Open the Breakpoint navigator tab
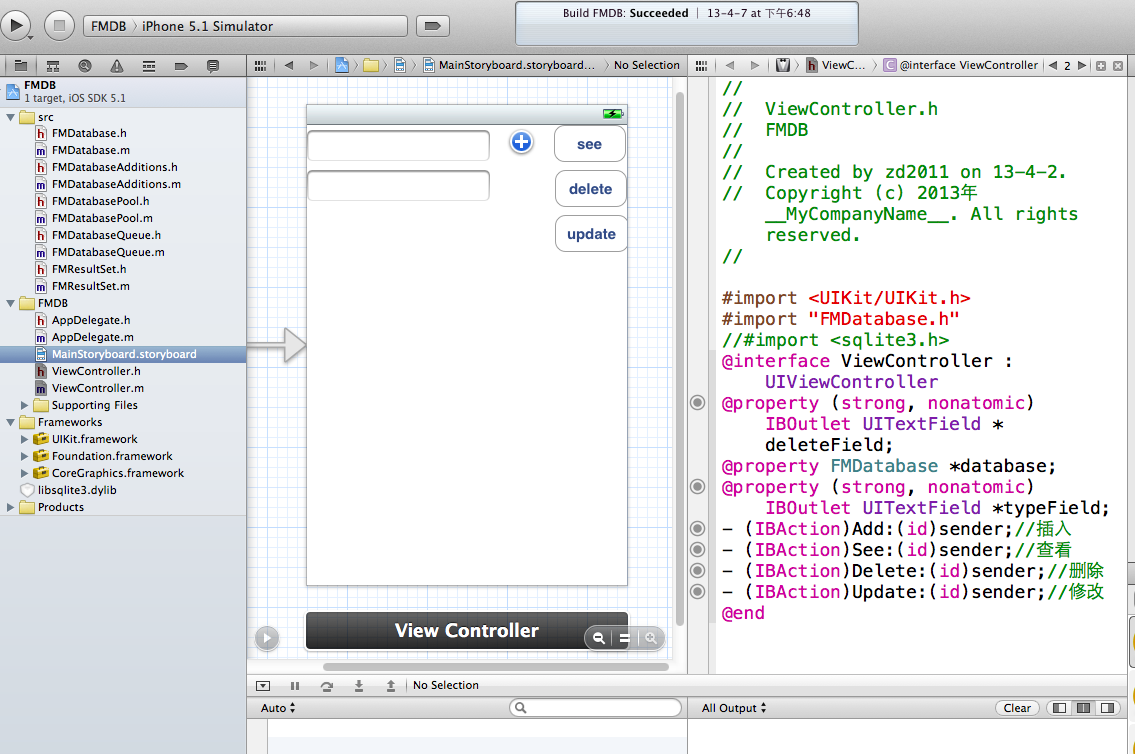Screen dimensions: 1135x754 click(181, 66)
